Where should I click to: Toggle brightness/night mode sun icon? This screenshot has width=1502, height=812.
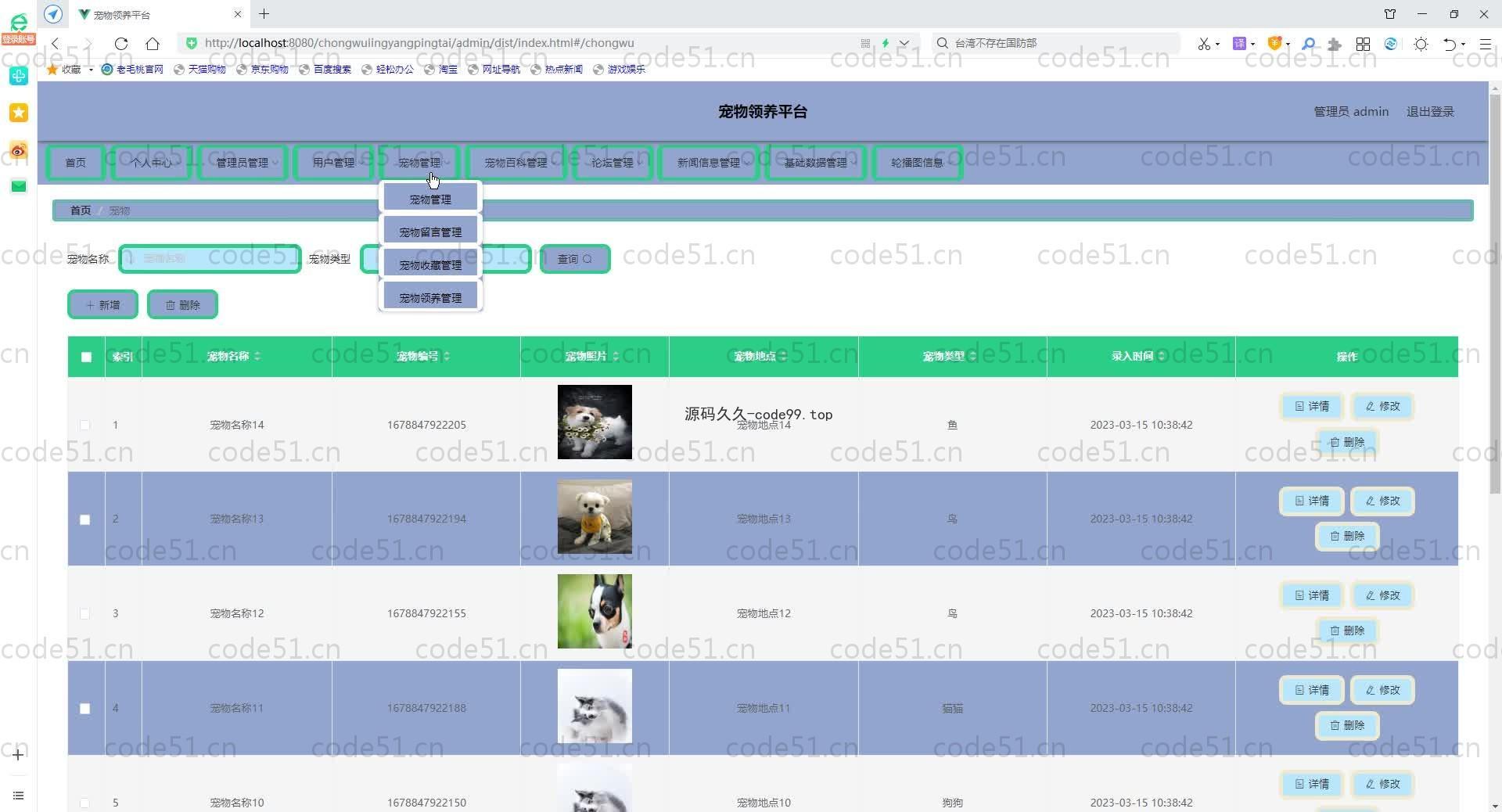pyautogui.click(x=1421, y=44)
